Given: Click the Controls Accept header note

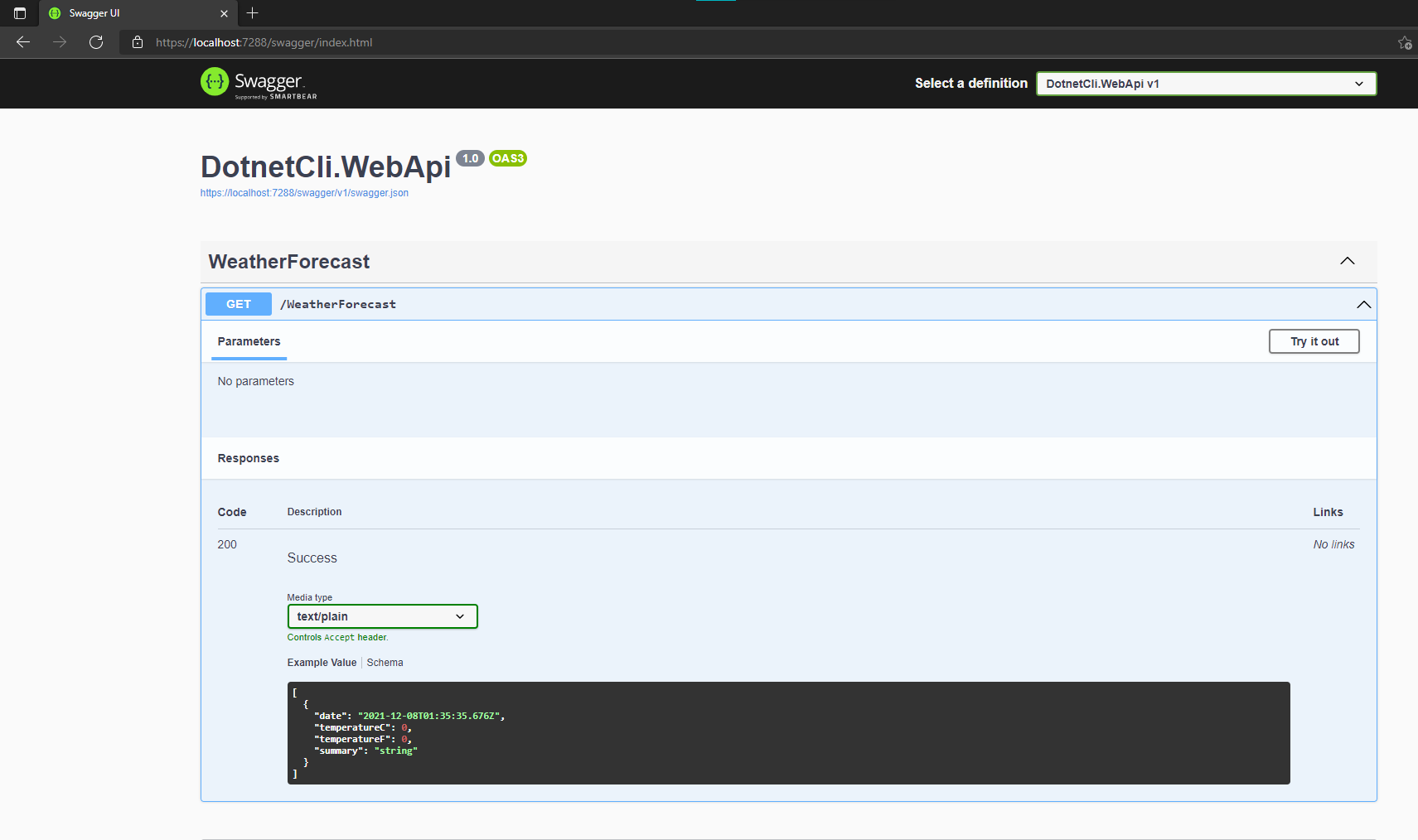Looking at the screenshot, I should 337,637.
